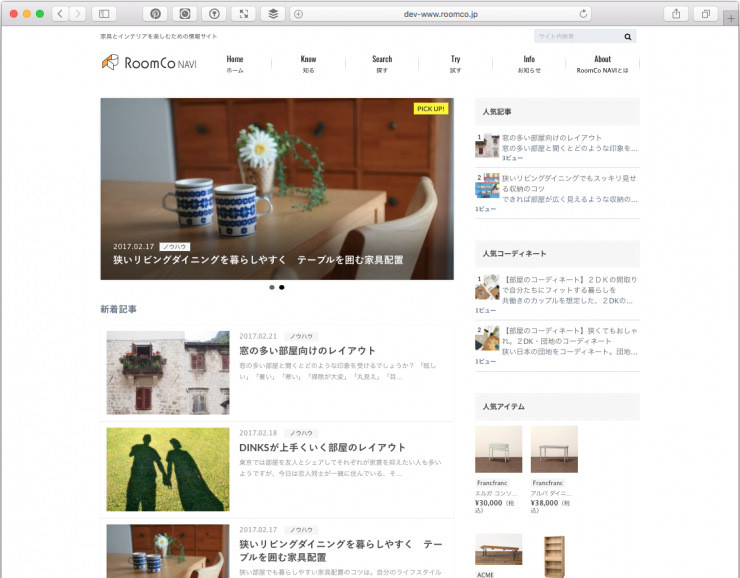The image size is (740, 578).
Task: Click the wooden bookshelf item image
Action: 554,556
